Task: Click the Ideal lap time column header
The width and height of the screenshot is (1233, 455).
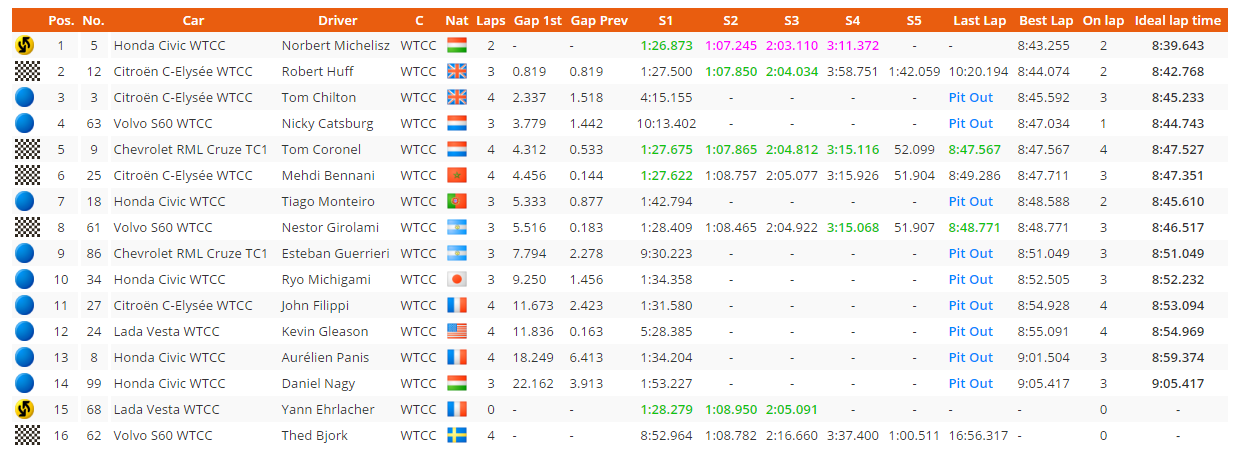Action: click(x=1178, y=21)
